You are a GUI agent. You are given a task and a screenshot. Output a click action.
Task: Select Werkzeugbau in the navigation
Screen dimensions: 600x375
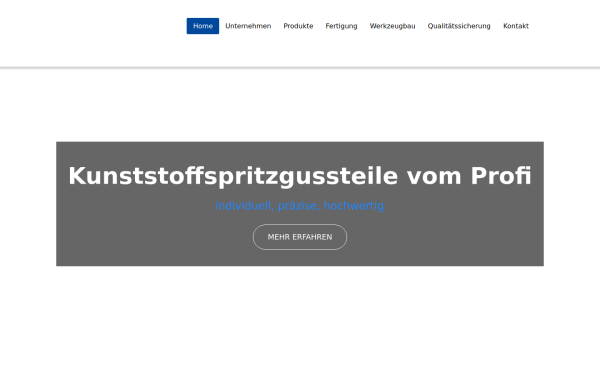(392, 26)
